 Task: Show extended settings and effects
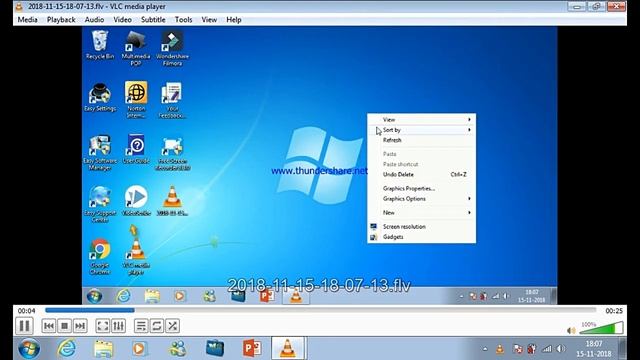[x=118, y=326]
